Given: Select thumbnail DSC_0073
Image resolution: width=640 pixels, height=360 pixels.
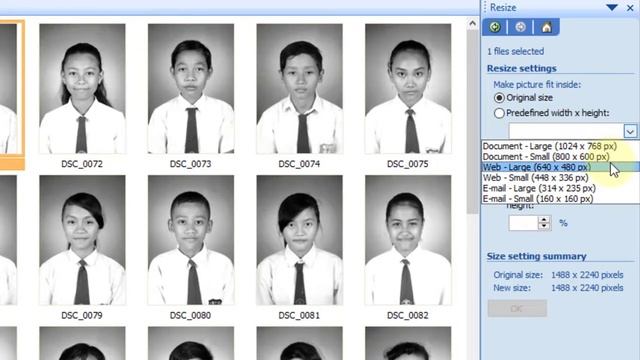Looking at the screenshot, I should (x=191, y=89).
